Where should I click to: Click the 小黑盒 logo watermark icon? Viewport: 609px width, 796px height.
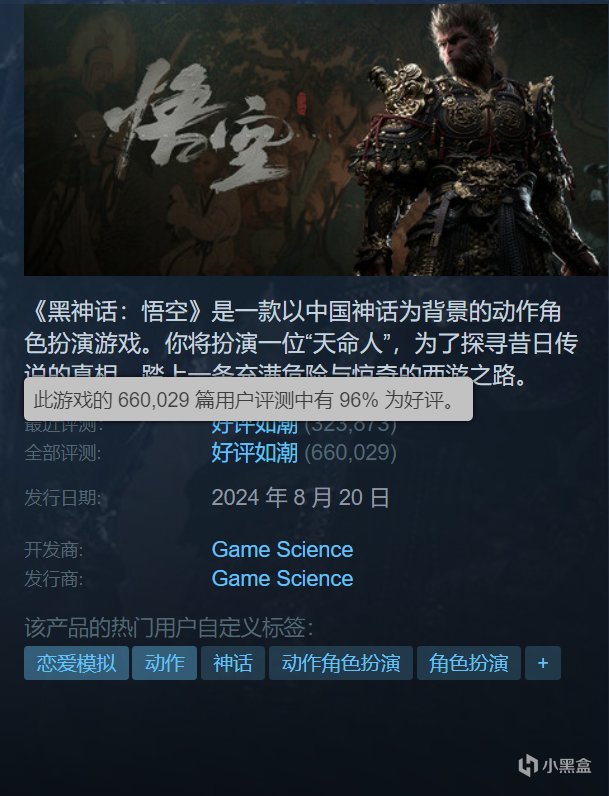click(528, 766)
